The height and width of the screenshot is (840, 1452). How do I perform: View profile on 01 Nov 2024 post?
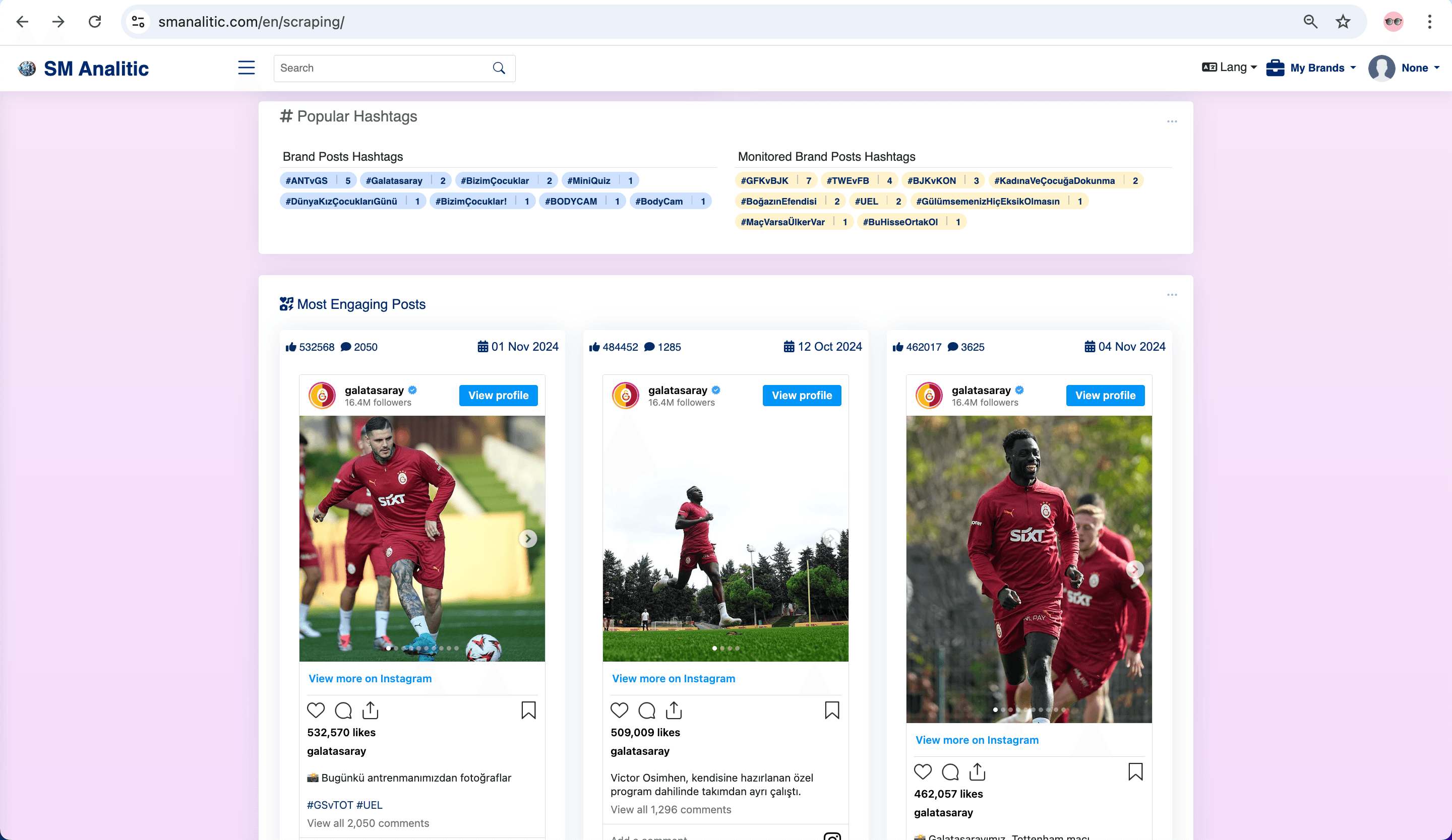pos(499,396)
